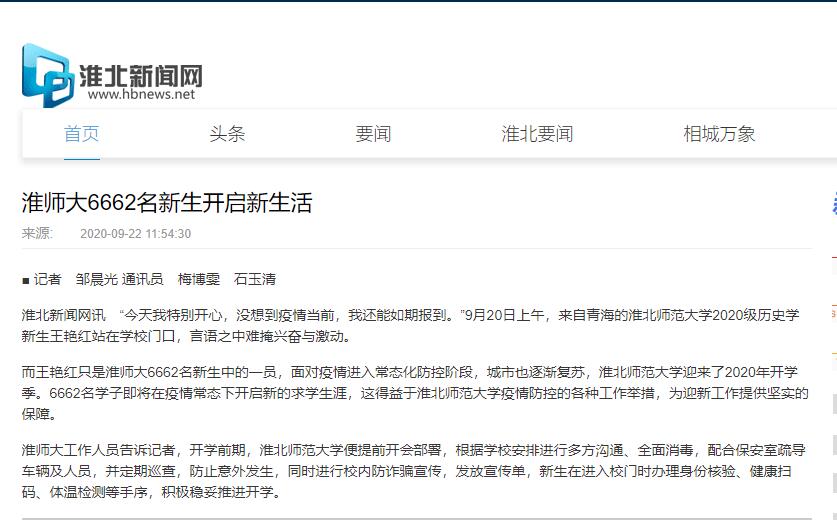Image resolution: width=837 pixels, height=520 pixels.
Task: Select the 淮北要闻 tab
Action: pos(537,134)
